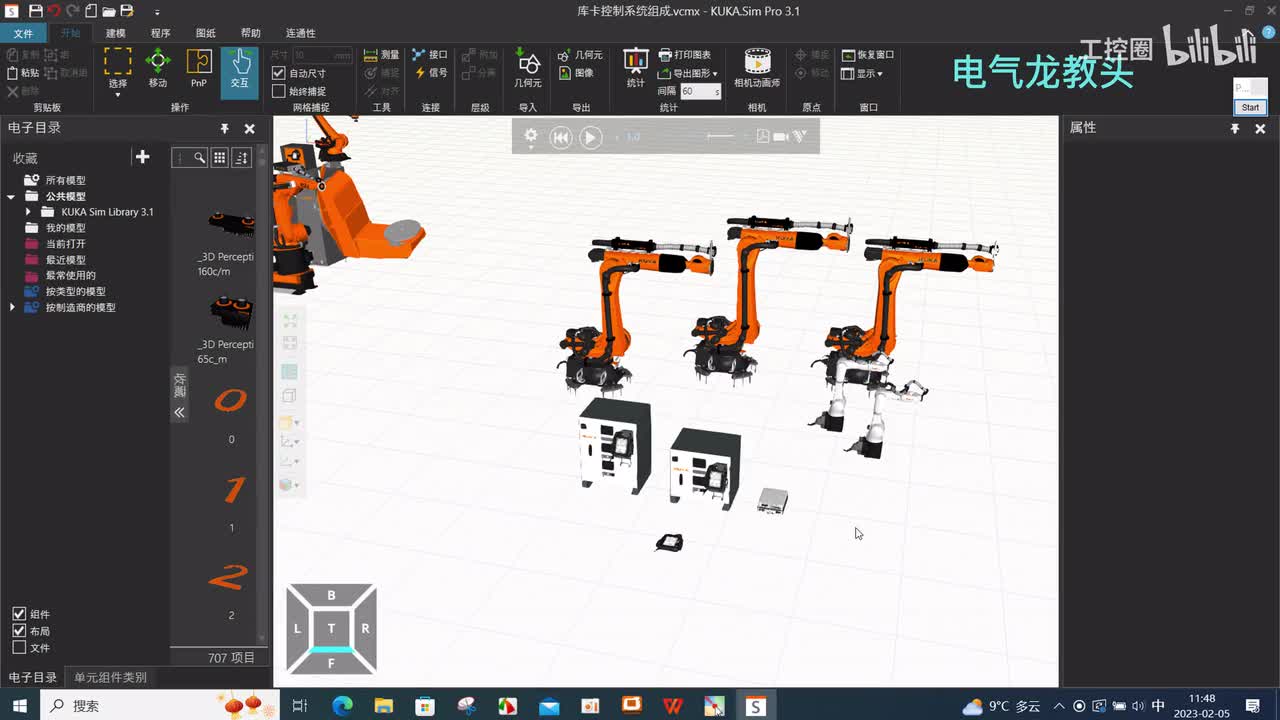Image resolution: width=1280 pixels, height=720 pixels.
Task: Activate the 移动 (Move) tool
Action: [158, 68]
